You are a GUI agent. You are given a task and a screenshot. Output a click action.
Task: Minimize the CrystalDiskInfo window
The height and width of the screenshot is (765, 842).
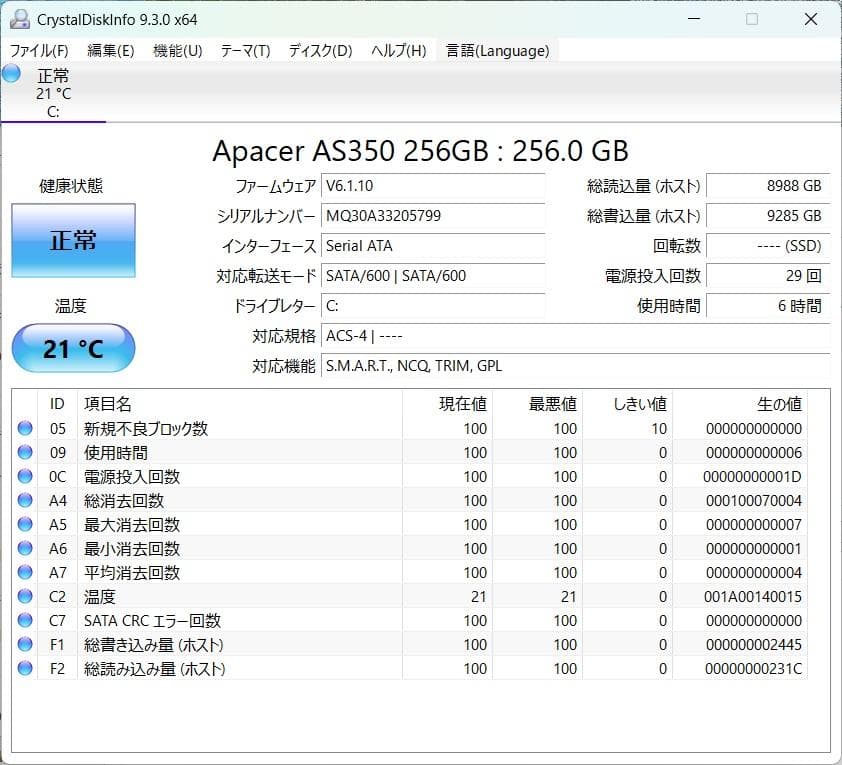[694, 19]
